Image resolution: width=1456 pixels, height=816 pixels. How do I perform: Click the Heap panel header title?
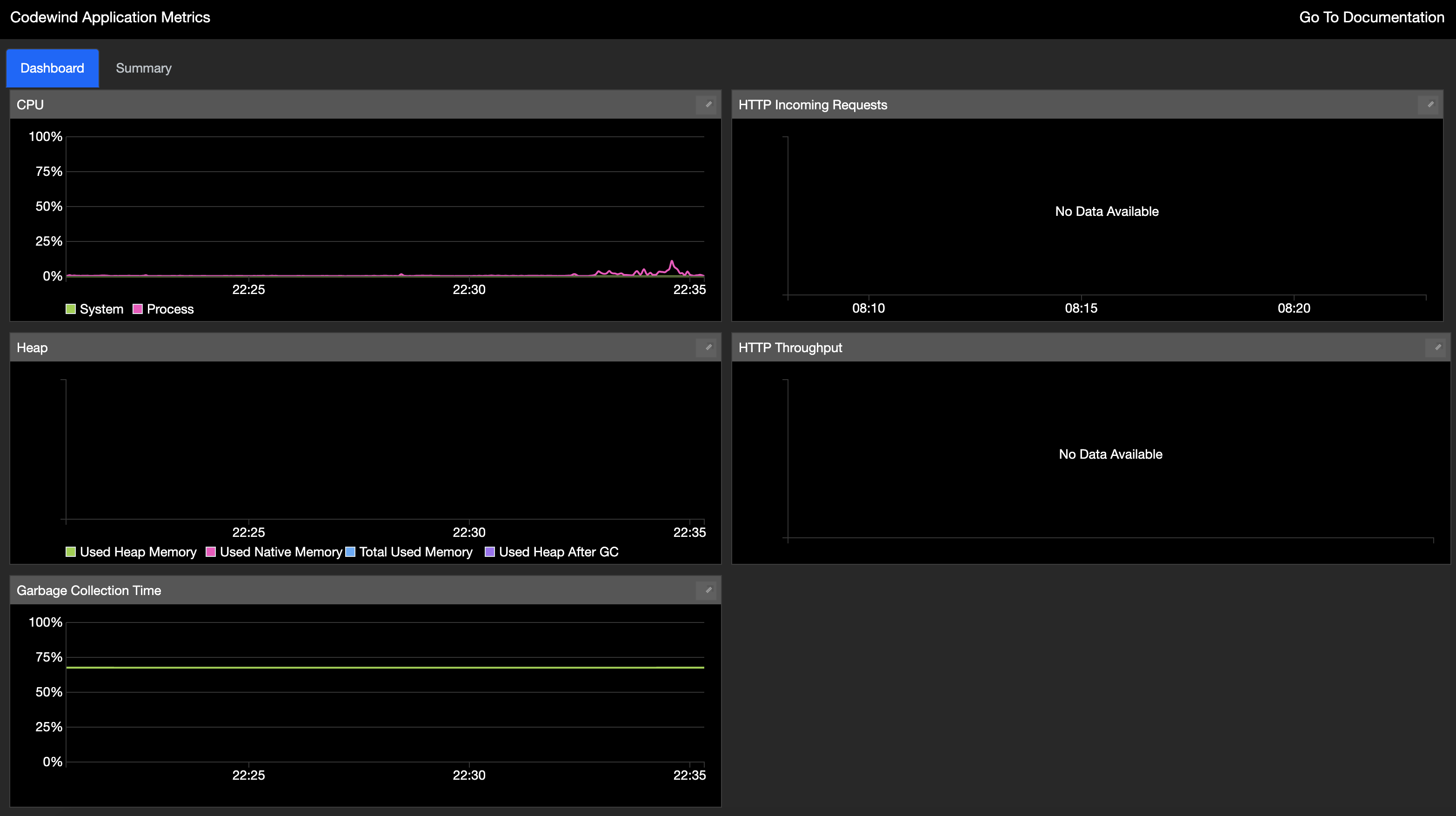32,348
